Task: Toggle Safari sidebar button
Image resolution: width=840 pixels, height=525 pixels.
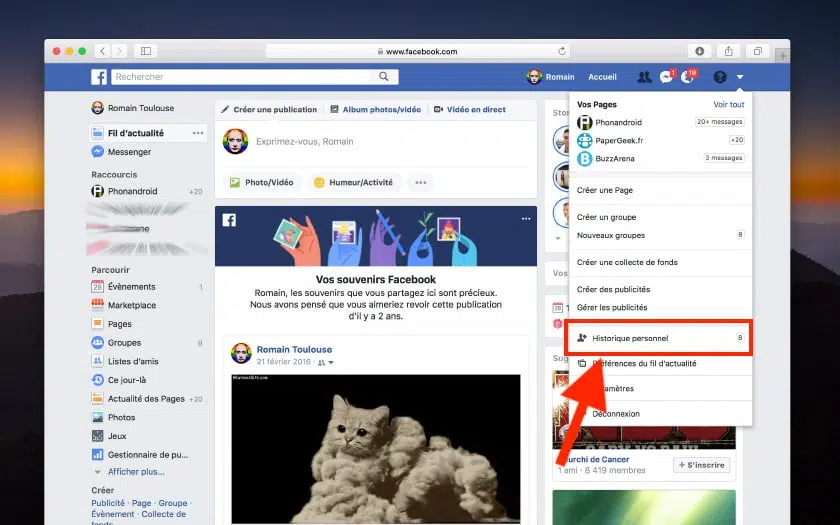Action: coord(146,51)
